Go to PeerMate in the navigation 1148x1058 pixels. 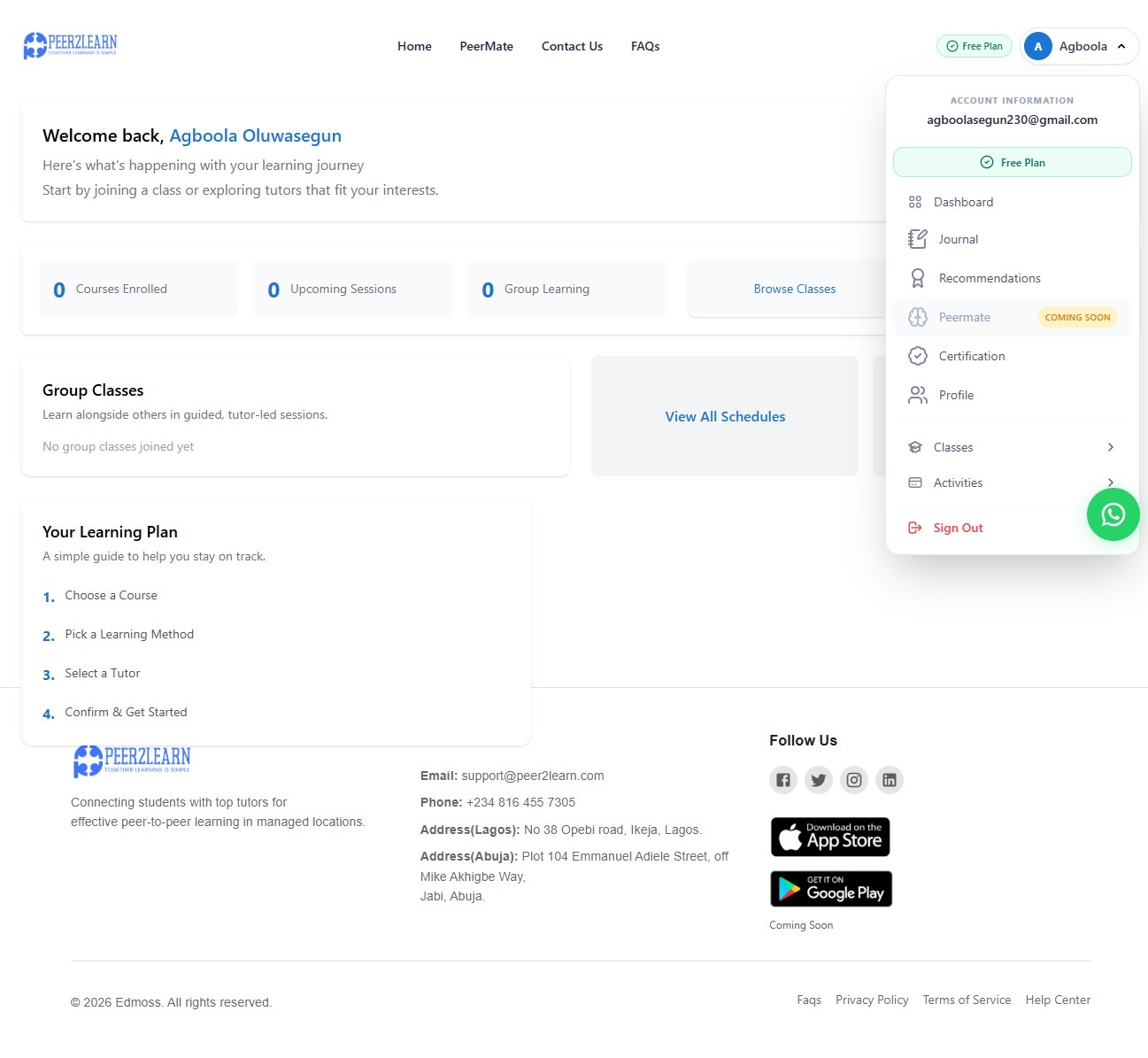click(x=486, y=46)
